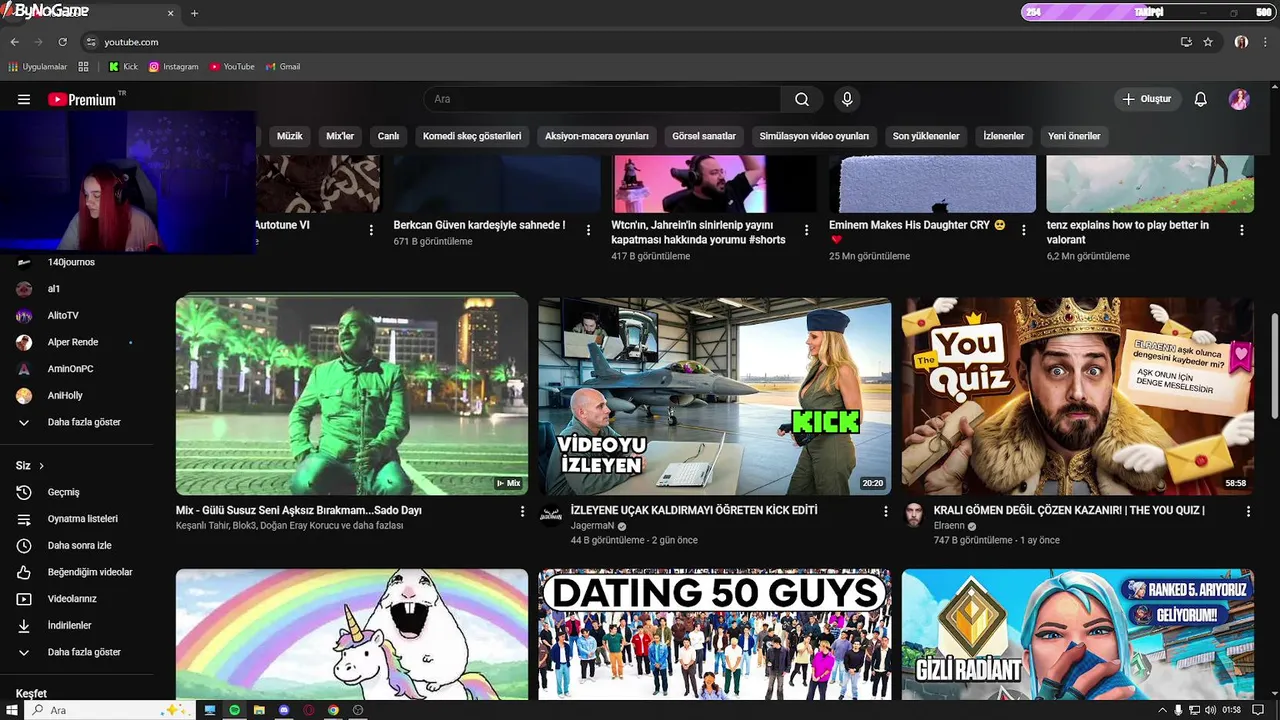The image size is (1280, 720).
Task: Open the Kick bookmark
Action: click(x=124, y=67)
